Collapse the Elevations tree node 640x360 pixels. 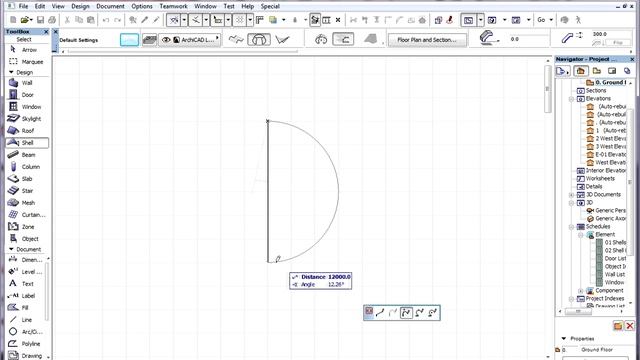[572, 99]
